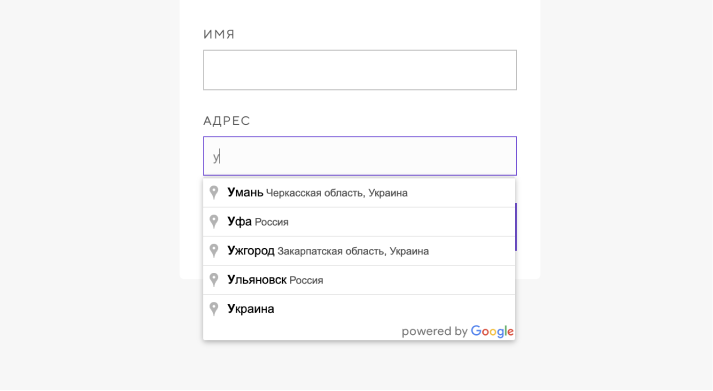
Task: Click the Закарпатская область, Украина text
Action: tap(353, 251)
